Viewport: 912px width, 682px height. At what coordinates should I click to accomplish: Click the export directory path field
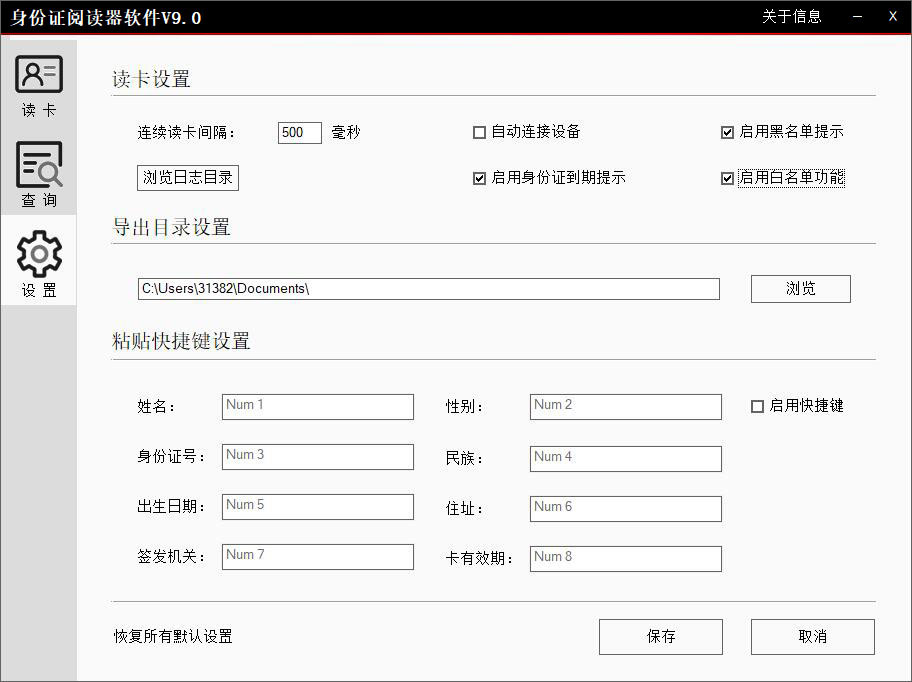click(428, 289)
